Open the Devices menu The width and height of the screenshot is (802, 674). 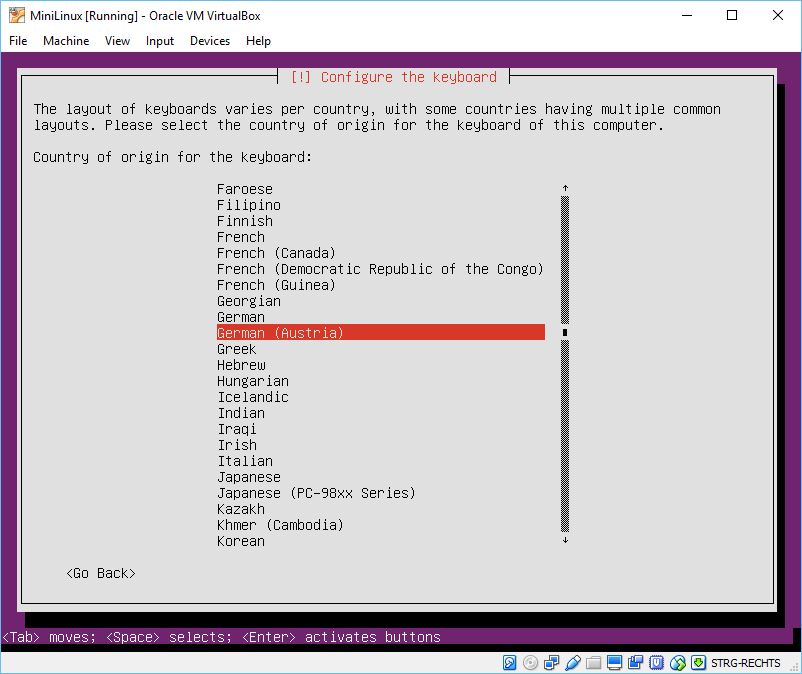click(x=209, y=41)
